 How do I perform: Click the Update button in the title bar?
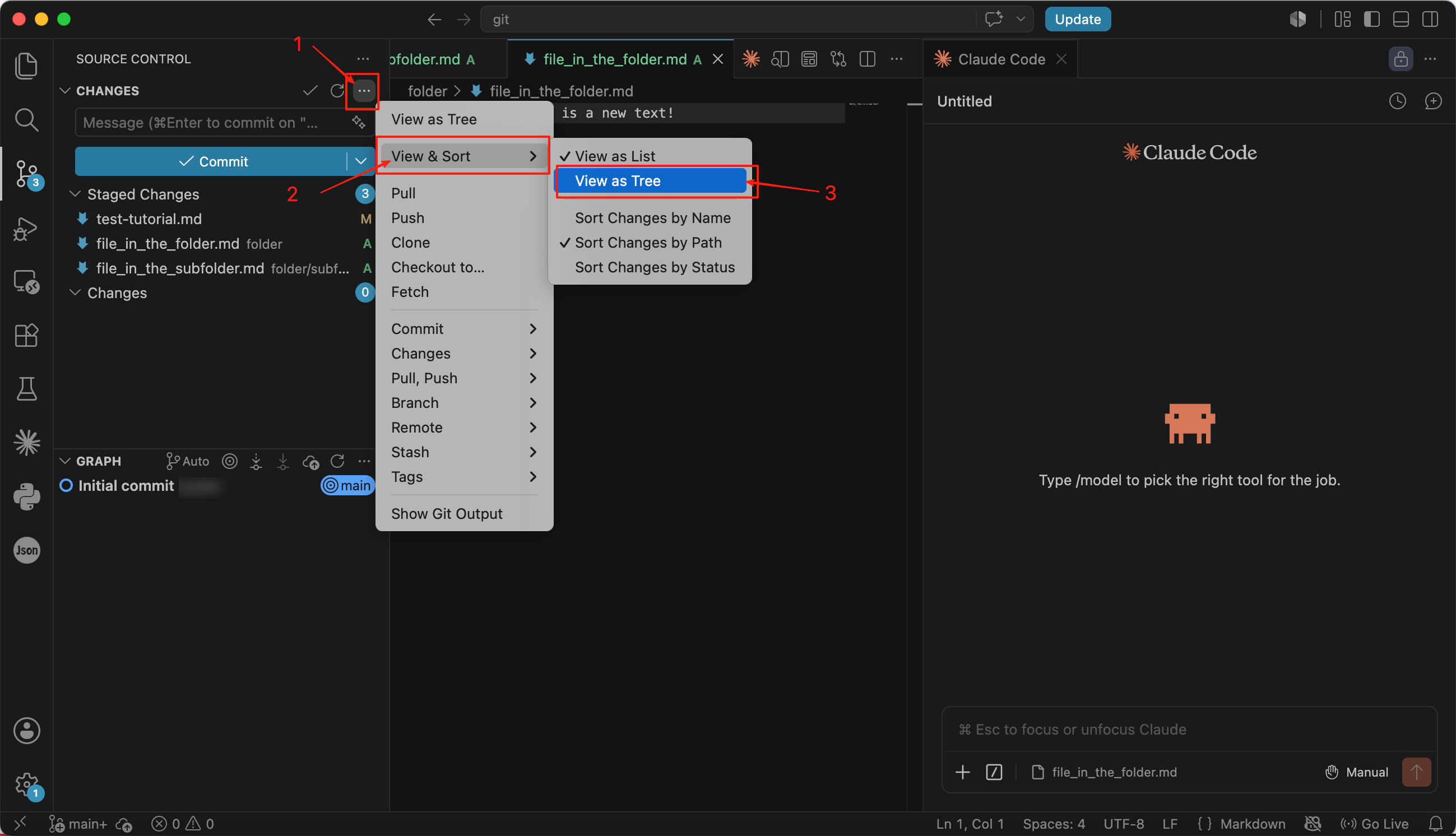click(1077, 19)
